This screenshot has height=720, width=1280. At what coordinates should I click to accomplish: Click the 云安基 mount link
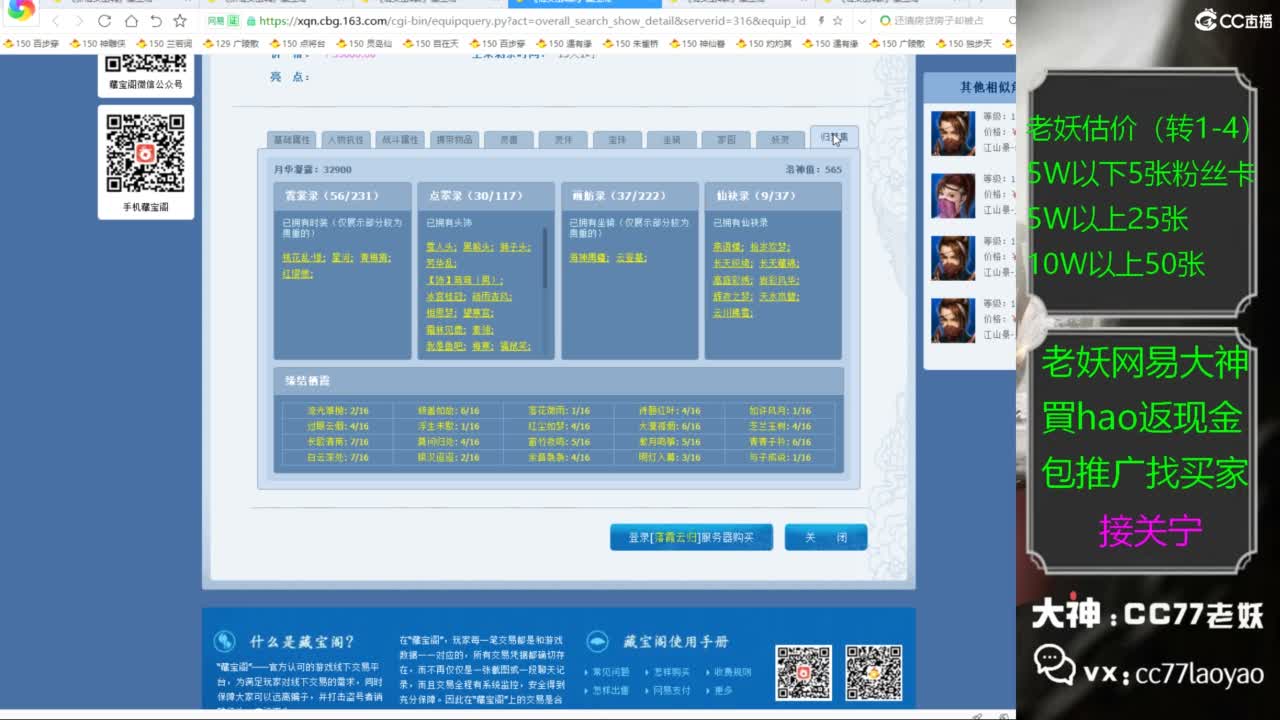coord(631,258)
